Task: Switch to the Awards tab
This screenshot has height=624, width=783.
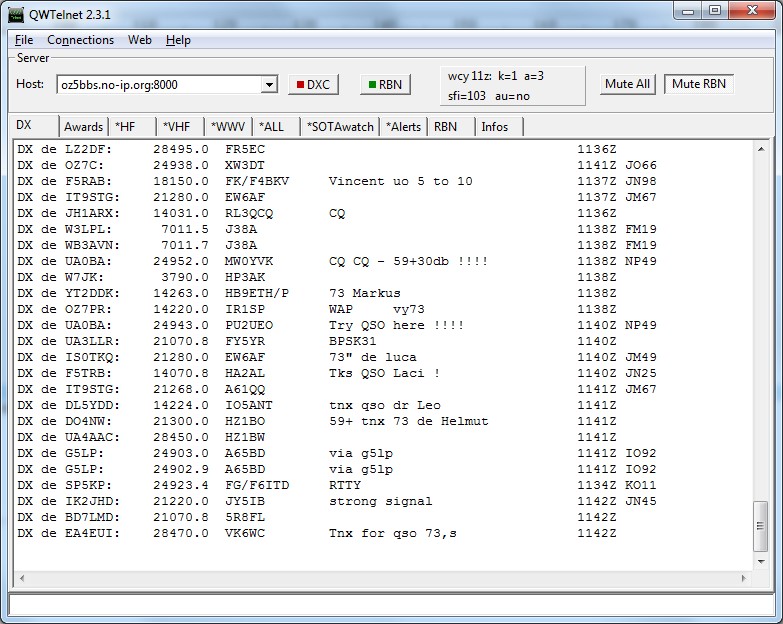Action: coord(83,127)
